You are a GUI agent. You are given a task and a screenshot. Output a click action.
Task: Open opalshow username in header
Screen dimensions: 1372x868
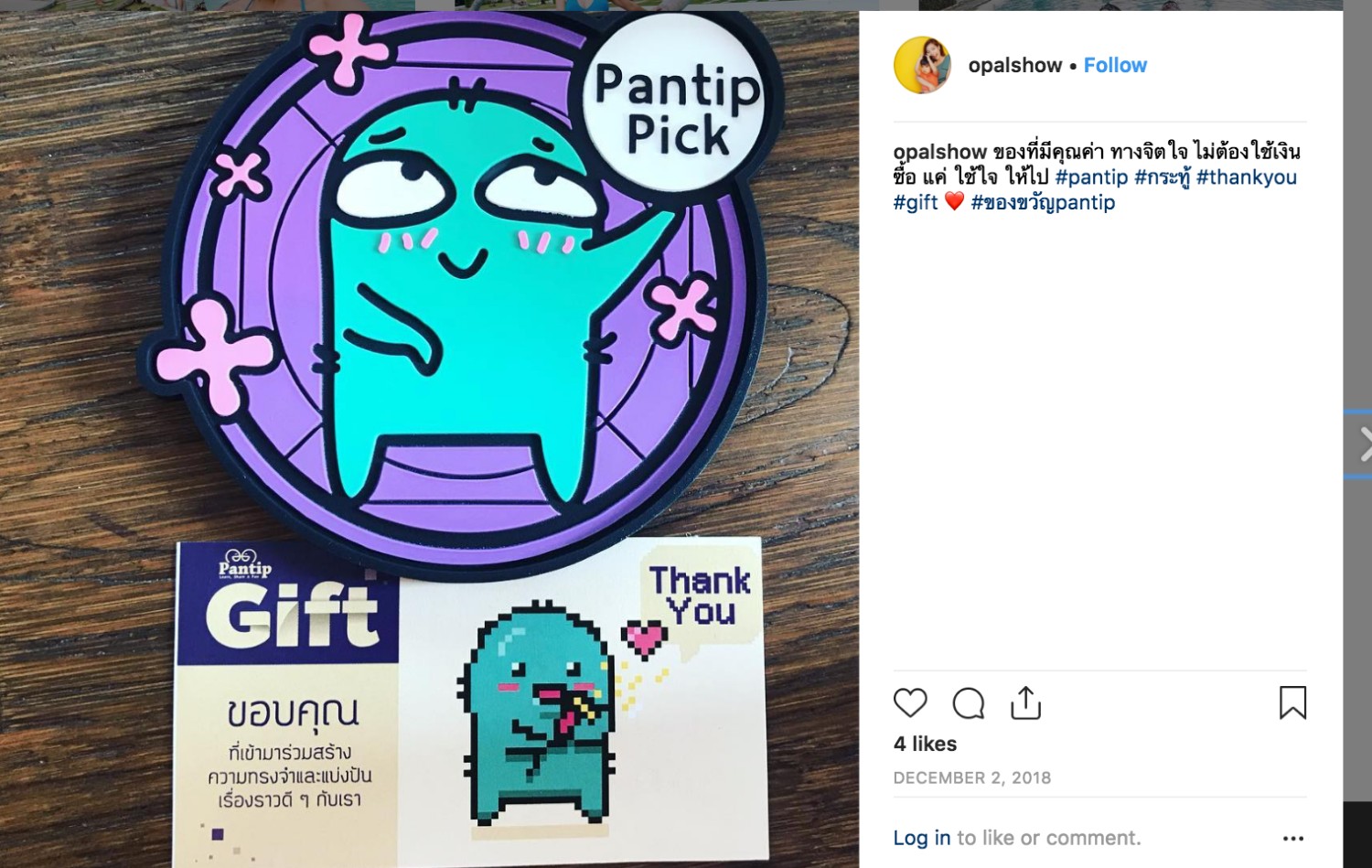coord(1015,65)
